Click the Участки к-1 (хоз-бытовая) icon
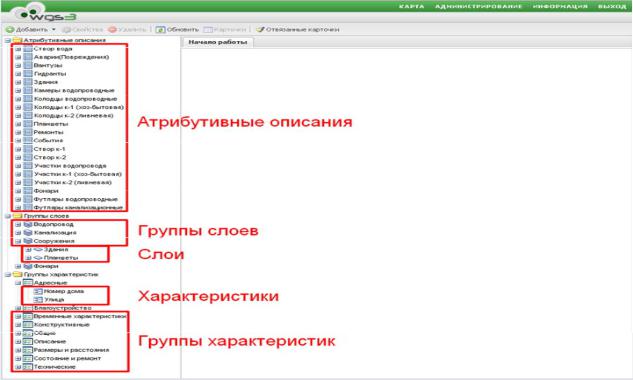633x380 pixels. [x=27, y=174]
